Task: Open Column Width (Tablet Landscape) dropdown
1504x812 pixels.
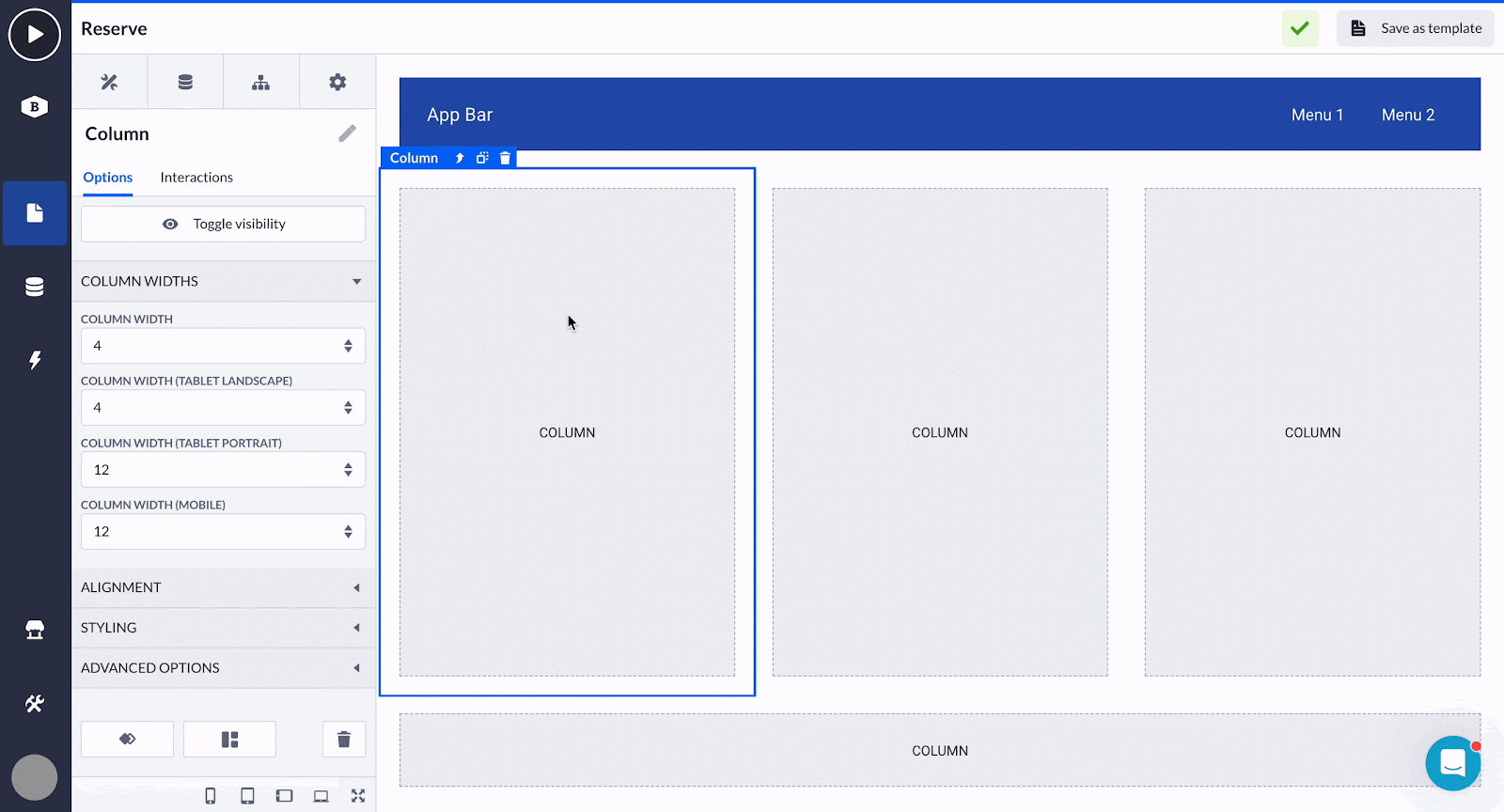Action: pos(223,408)
